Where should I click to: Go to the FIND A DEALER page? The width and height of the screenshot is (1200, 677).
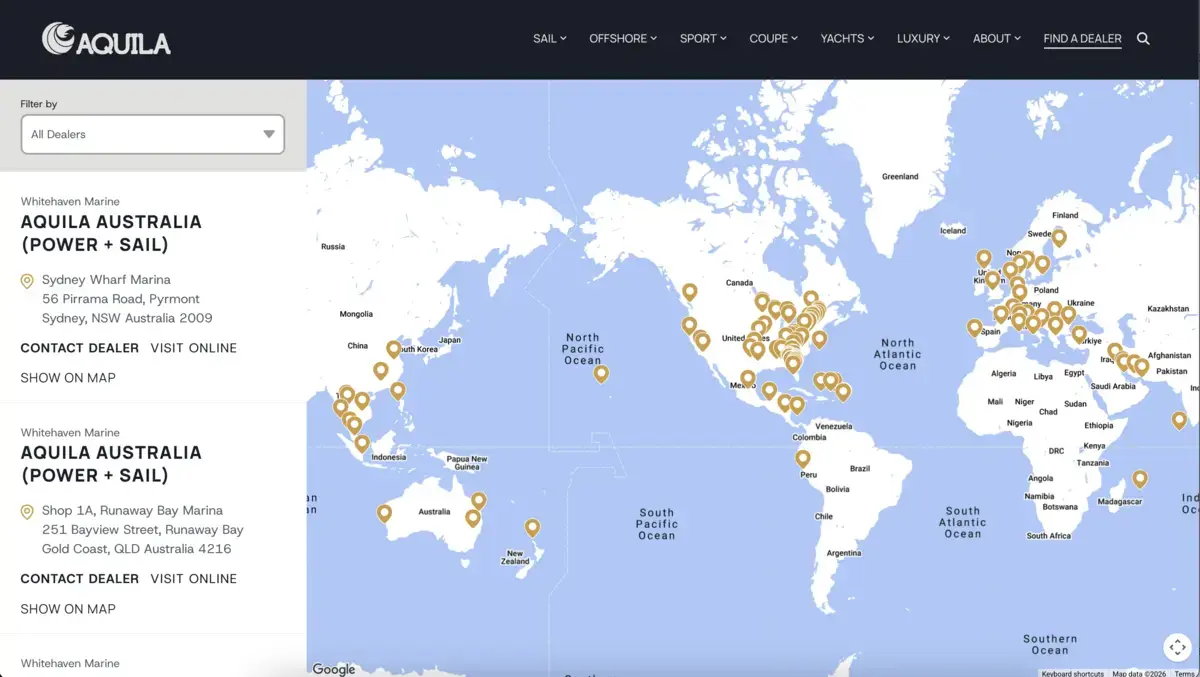point(1082,39)
